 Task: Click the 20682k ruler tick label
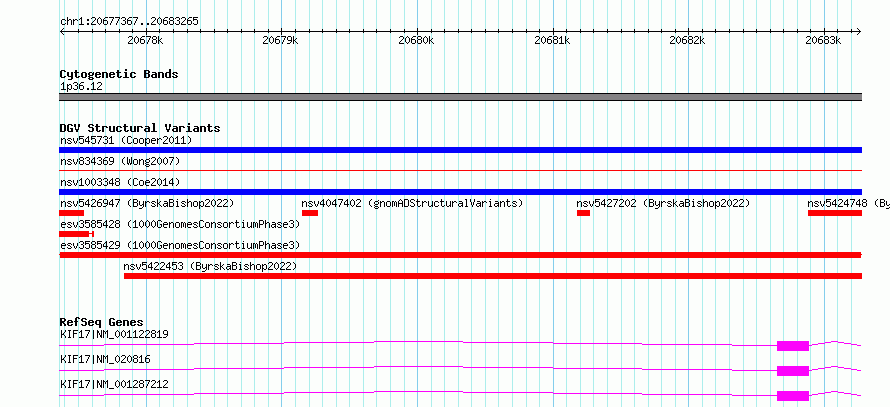[688, 41]
